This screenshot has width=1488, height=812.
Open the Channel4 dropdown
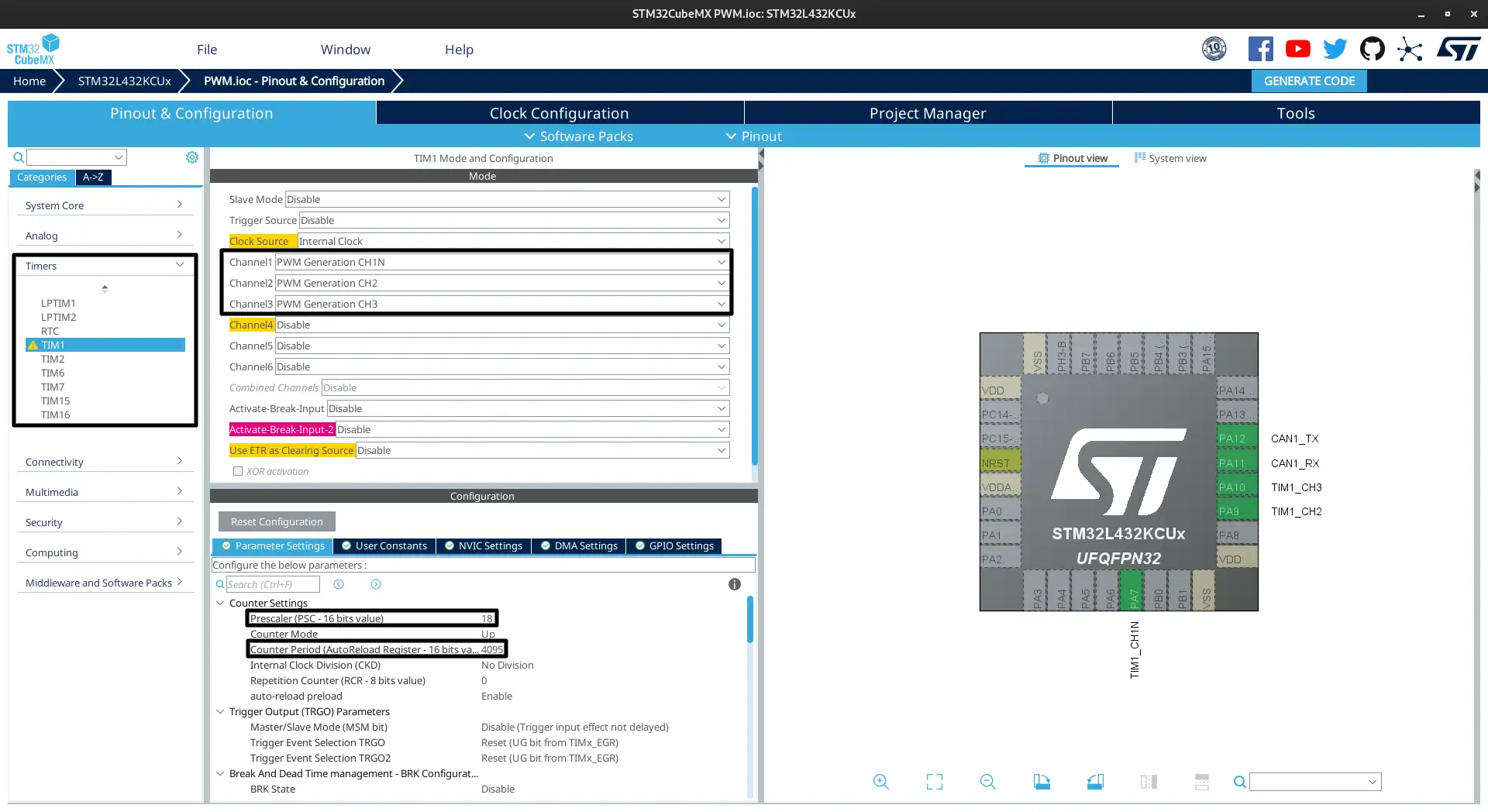pyautogui.click(x=501, y=325)
